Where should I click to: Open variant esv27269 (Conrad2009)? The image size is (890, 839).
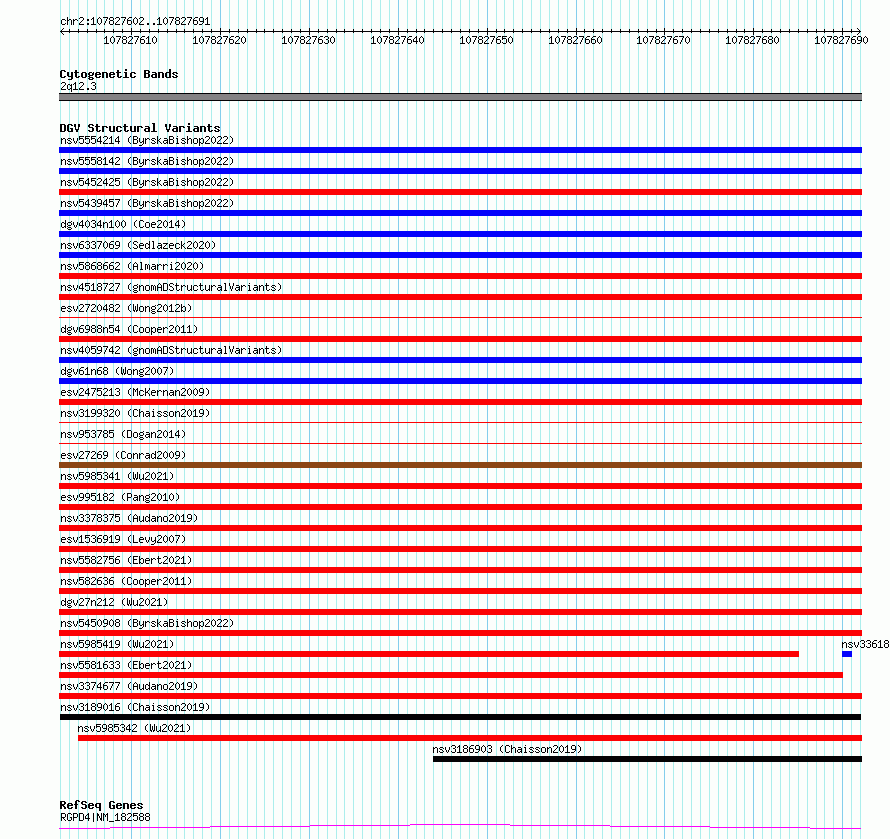coord(123,455)
